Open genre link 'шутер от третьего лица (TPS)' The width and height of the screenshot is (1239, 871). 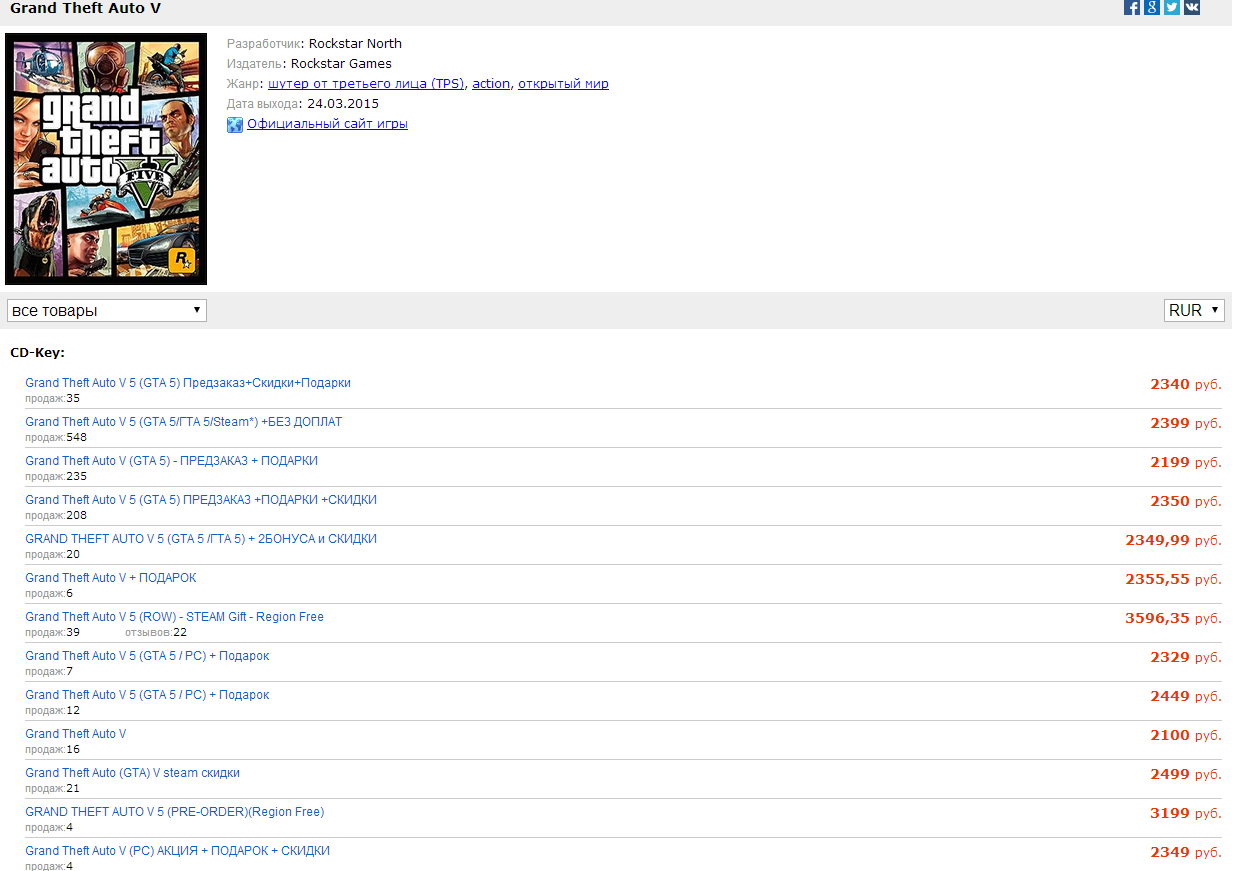(366, 84)
